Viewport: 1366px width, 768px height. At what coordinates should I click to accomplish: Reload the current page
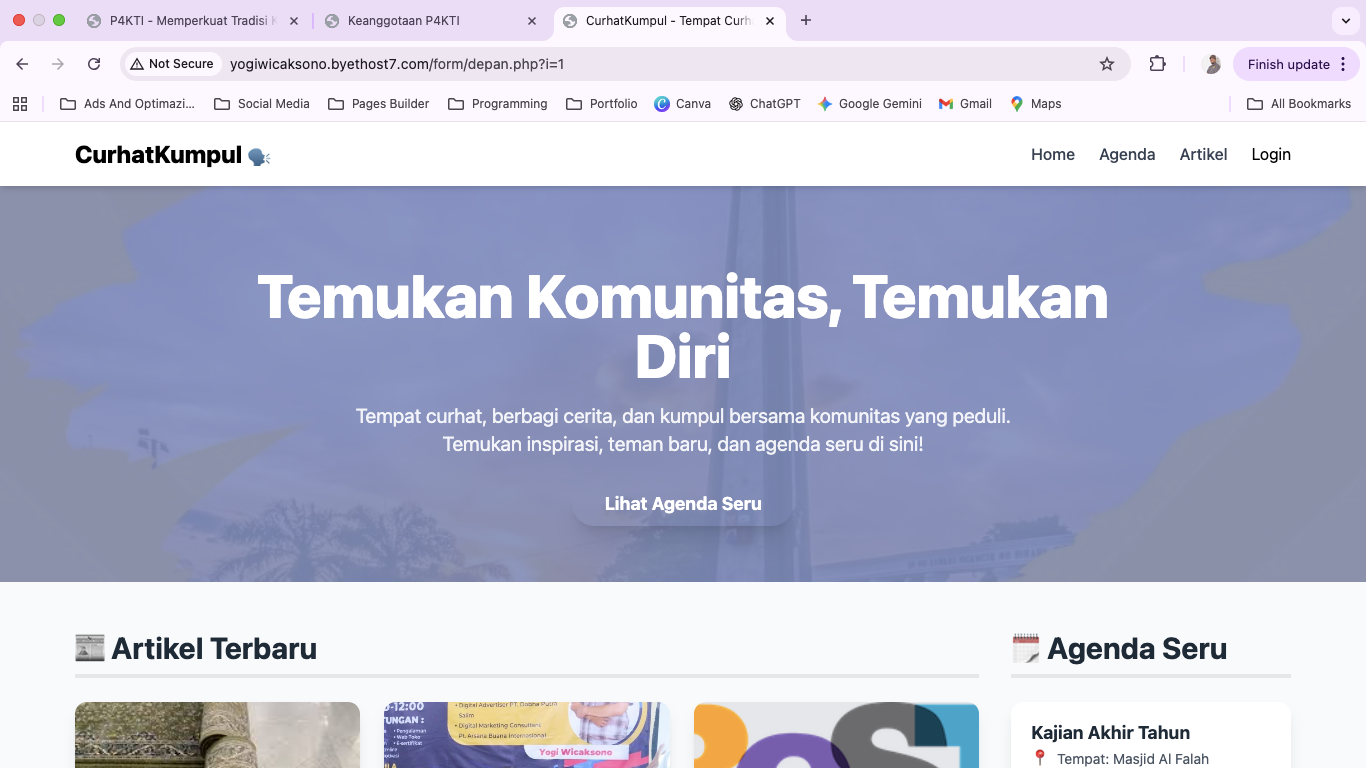point(94,64)
